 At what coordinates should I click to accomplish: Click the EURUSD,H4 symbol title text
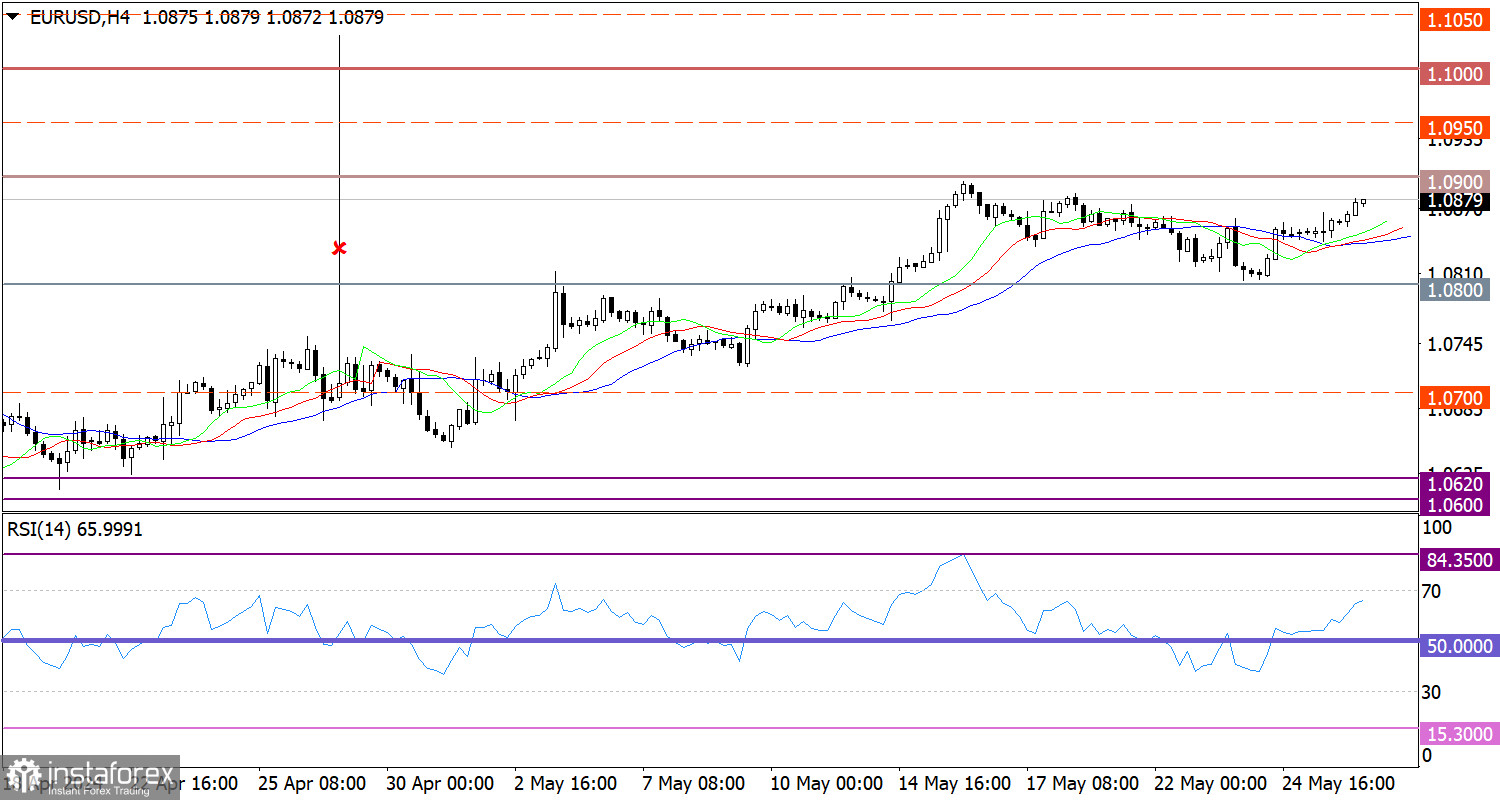coord(82,17)
